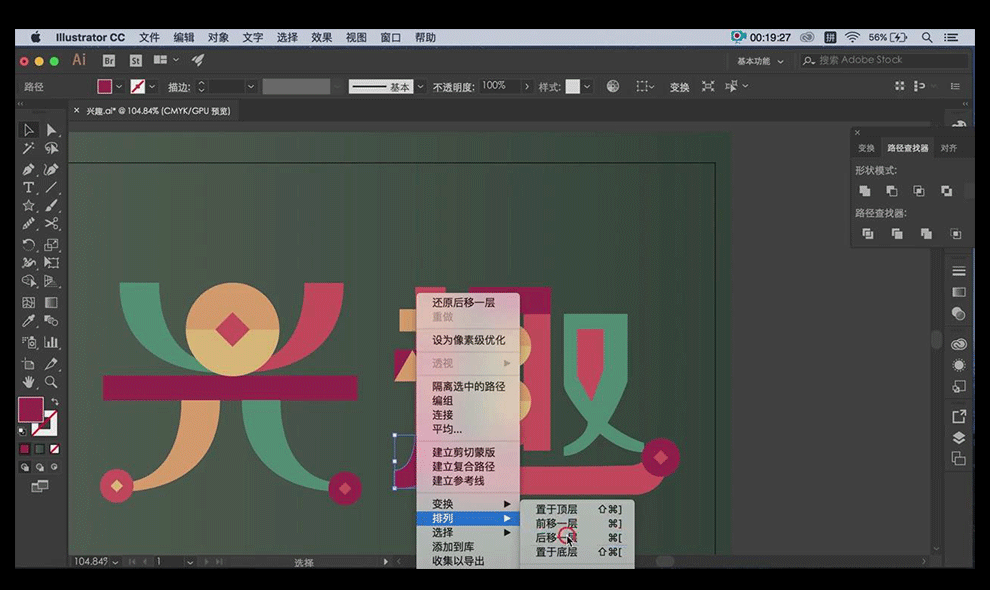Select the Pen tool

point(28,169)
